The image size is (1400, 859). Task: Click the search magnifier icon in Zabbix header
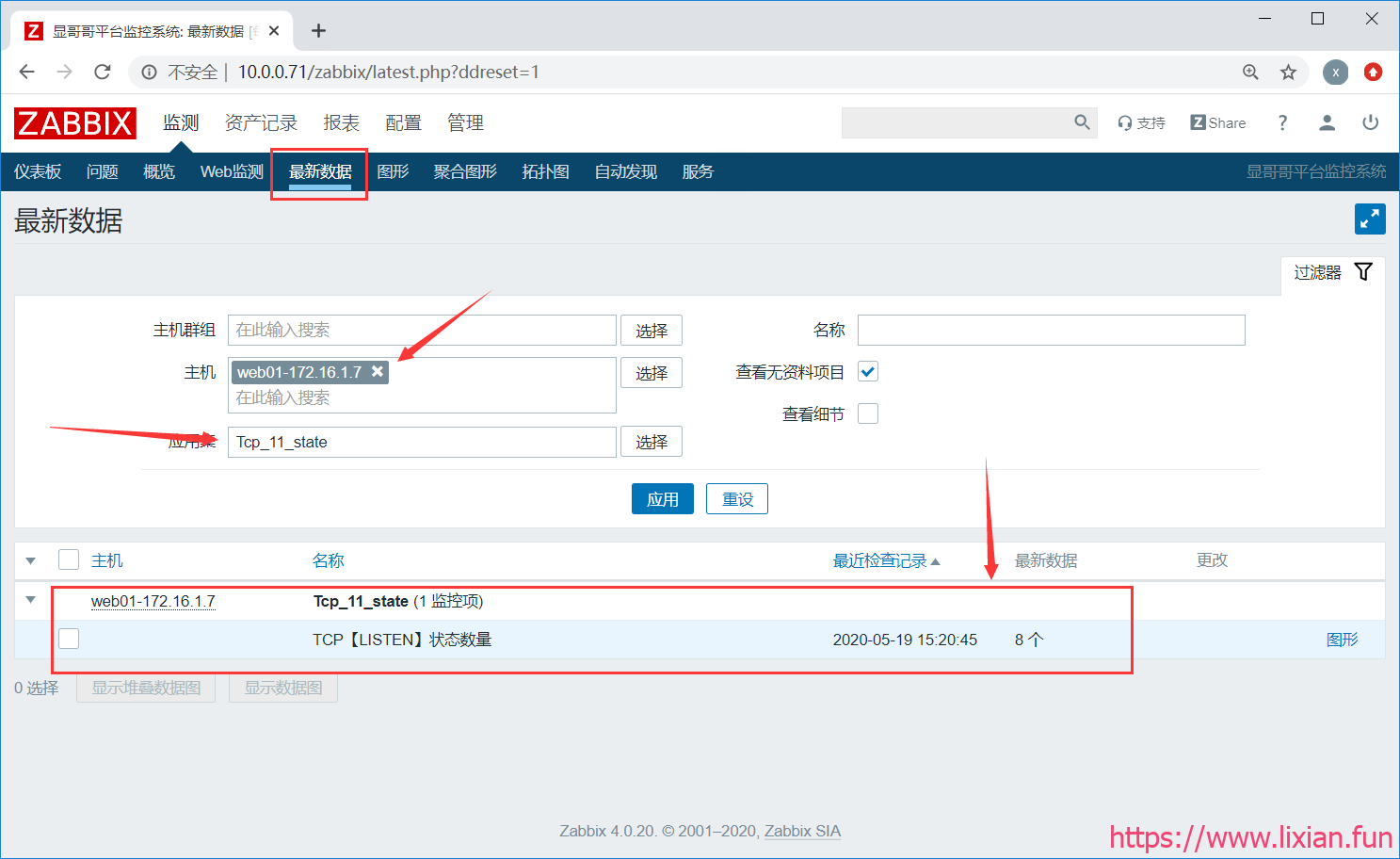[1082, 122]
